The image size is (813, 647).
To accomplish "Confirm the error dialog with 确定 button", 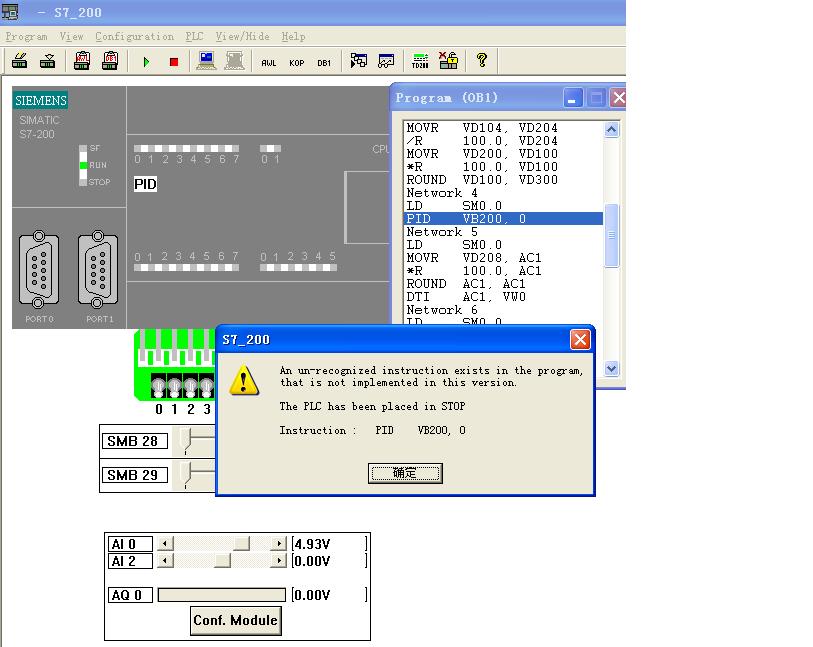I will [x=405, y=473].
